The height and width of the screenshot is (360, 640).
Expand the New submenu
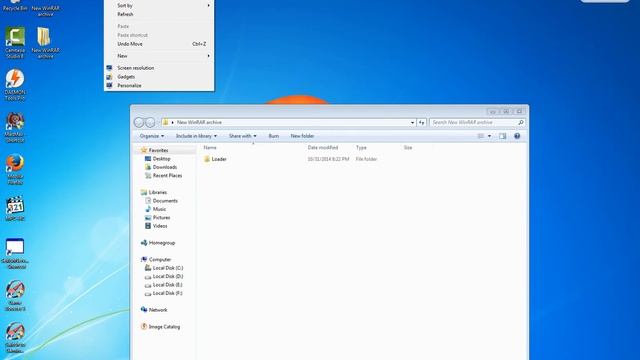159,56
